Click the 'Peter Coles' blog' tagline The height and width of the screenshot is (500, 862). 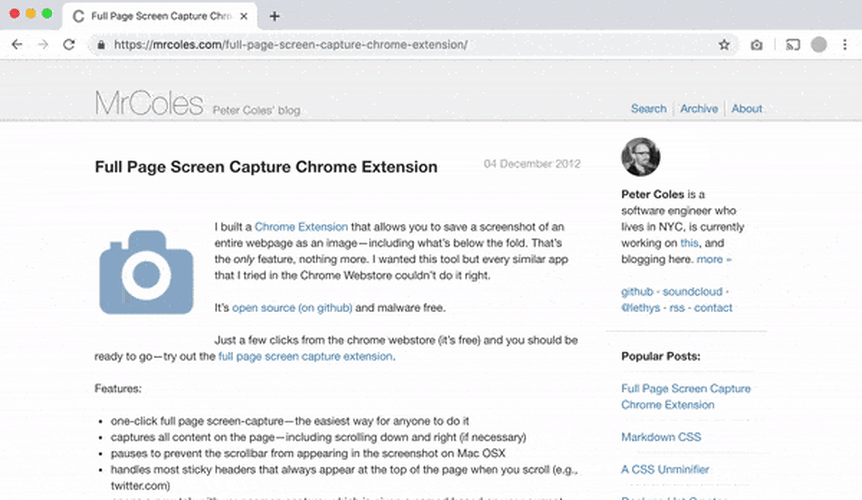coord(256,110)
